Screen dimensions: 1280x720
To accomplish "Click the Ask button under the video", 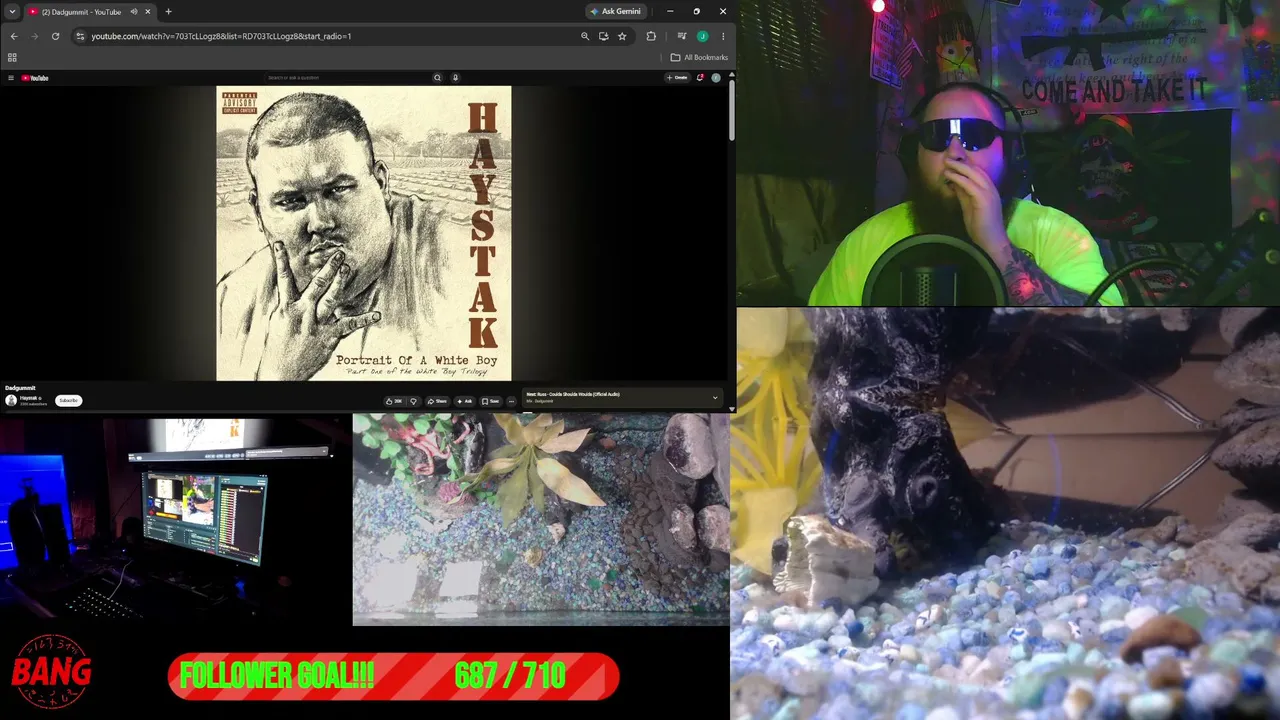I will point(464,401).
